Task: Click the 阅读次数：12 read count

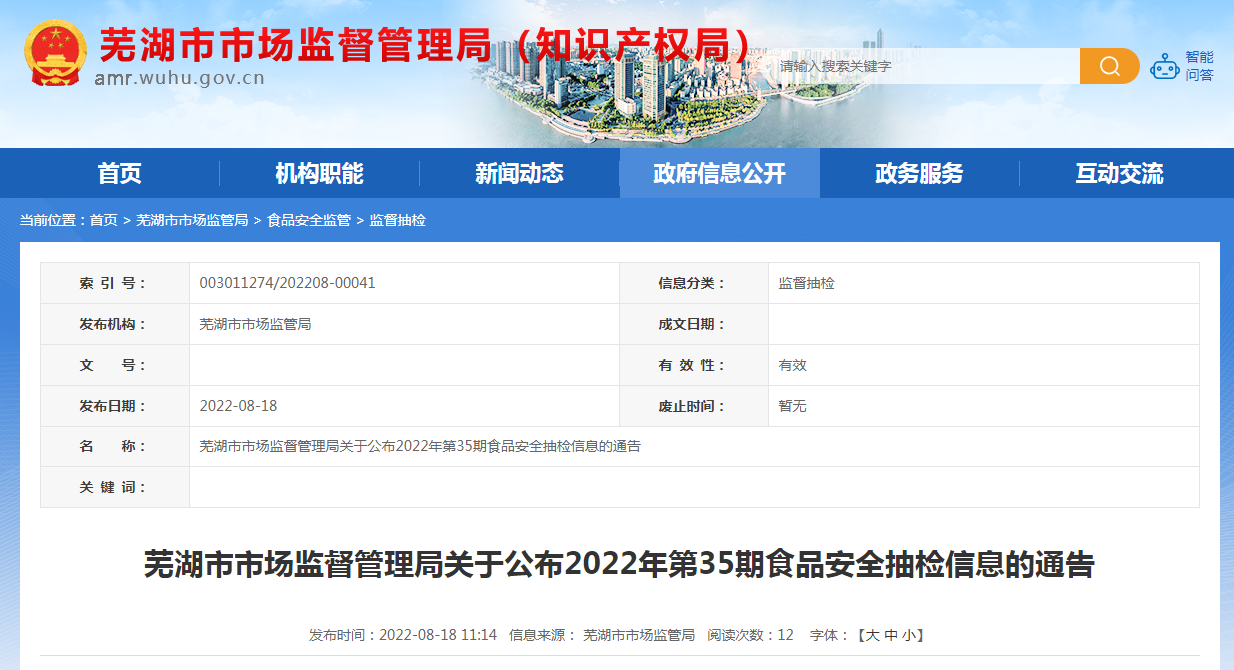Action: point(751,635)
